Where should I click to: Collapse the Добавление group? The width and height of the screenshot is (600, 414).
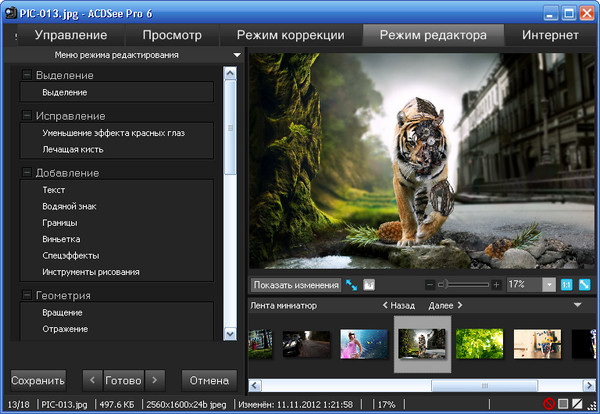pos(27,173)
